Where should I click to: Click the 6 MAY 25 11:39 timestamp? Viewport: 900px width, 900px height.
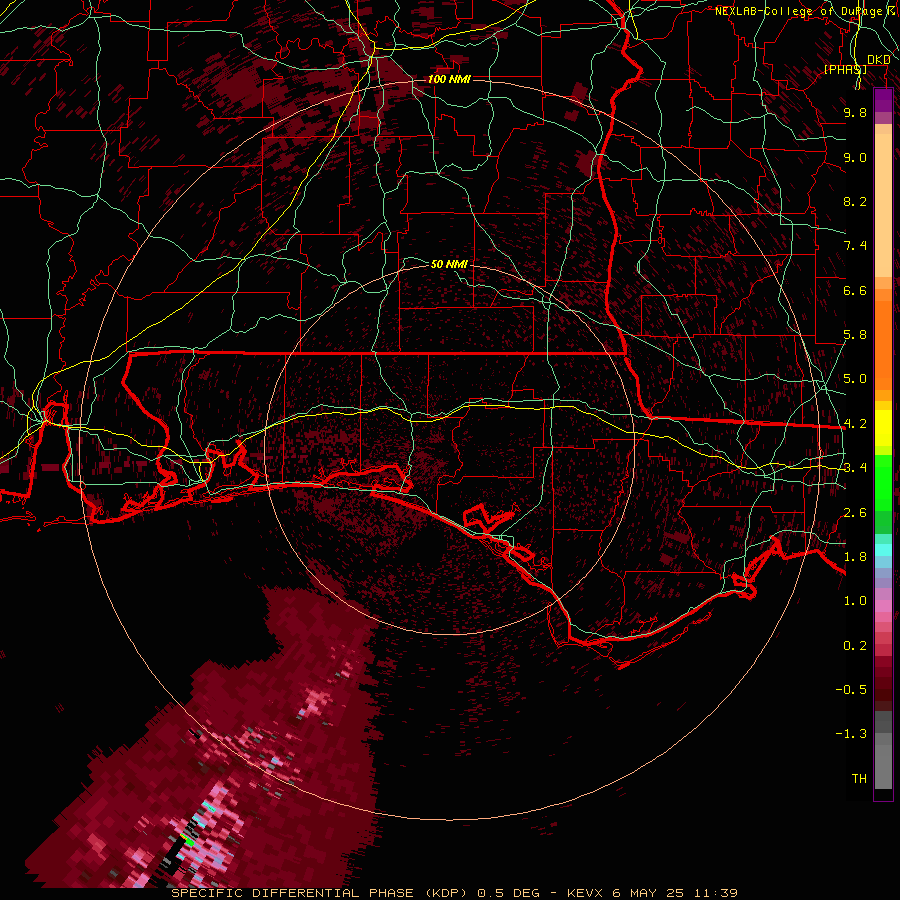[x=676, y=893]
